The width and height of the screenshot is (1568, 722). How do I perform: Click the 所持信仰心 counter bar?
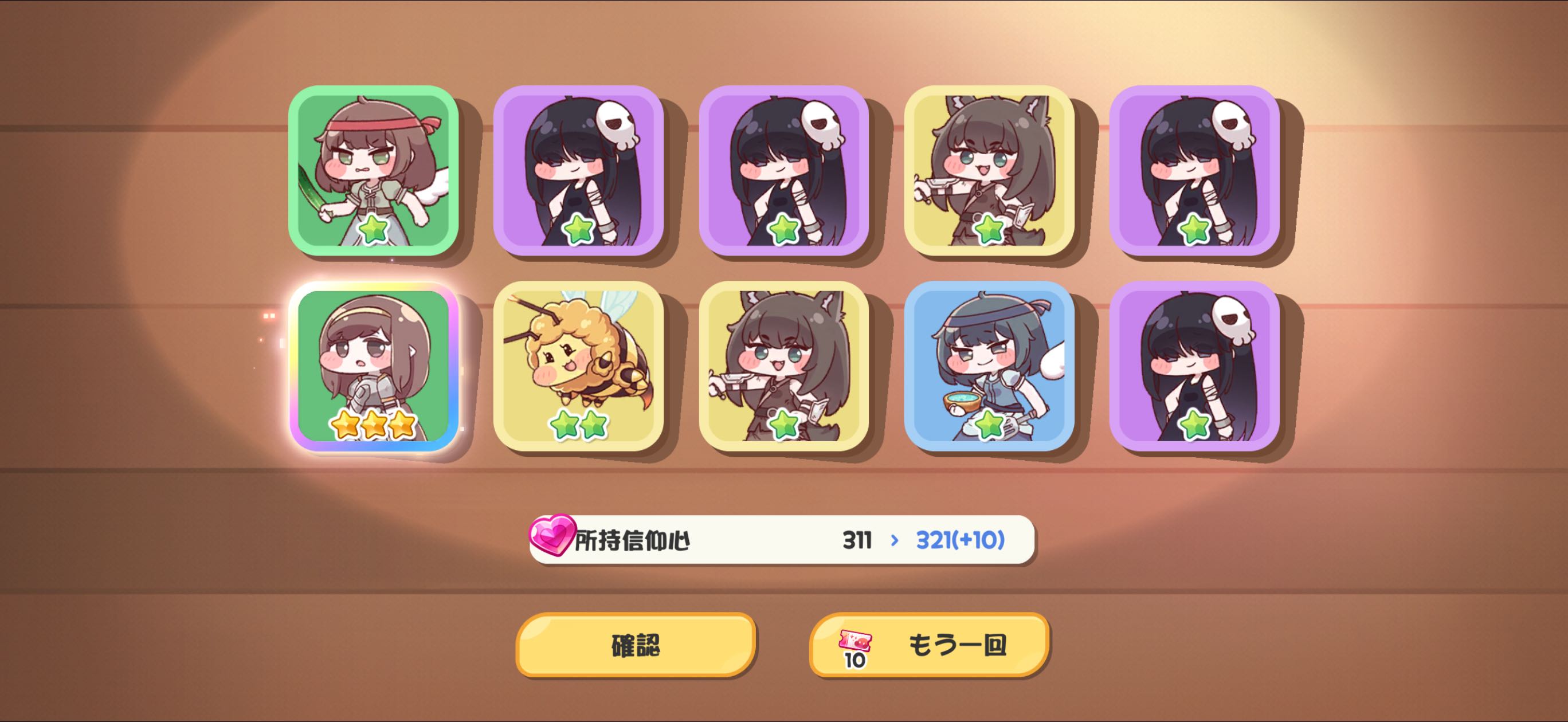782,539
